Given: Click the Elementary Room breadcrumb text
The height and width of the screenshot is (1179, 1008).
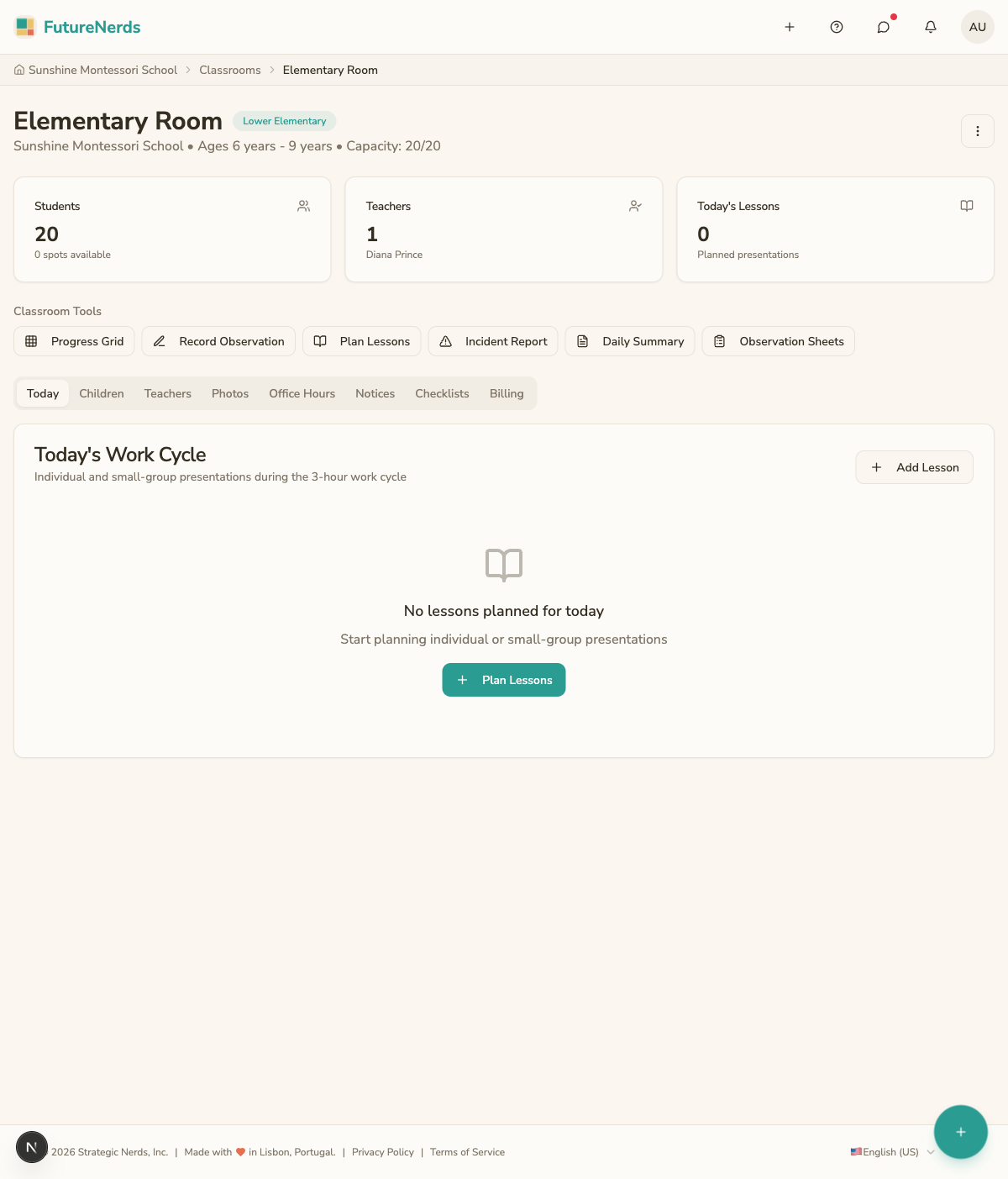Looking at the screenshot, I should 330,70.
